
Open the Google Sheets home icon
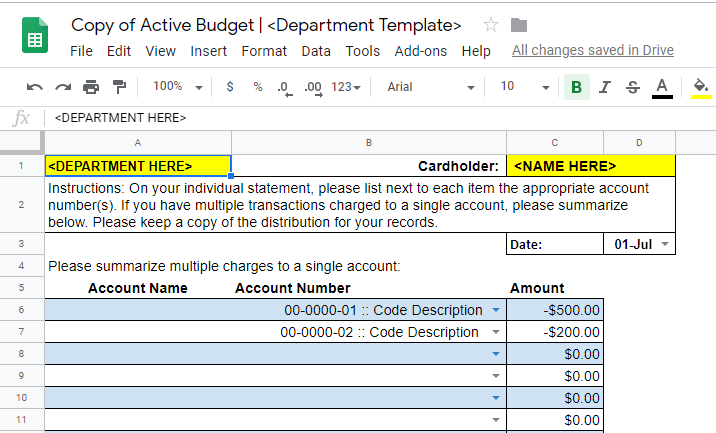pos(35,37)
